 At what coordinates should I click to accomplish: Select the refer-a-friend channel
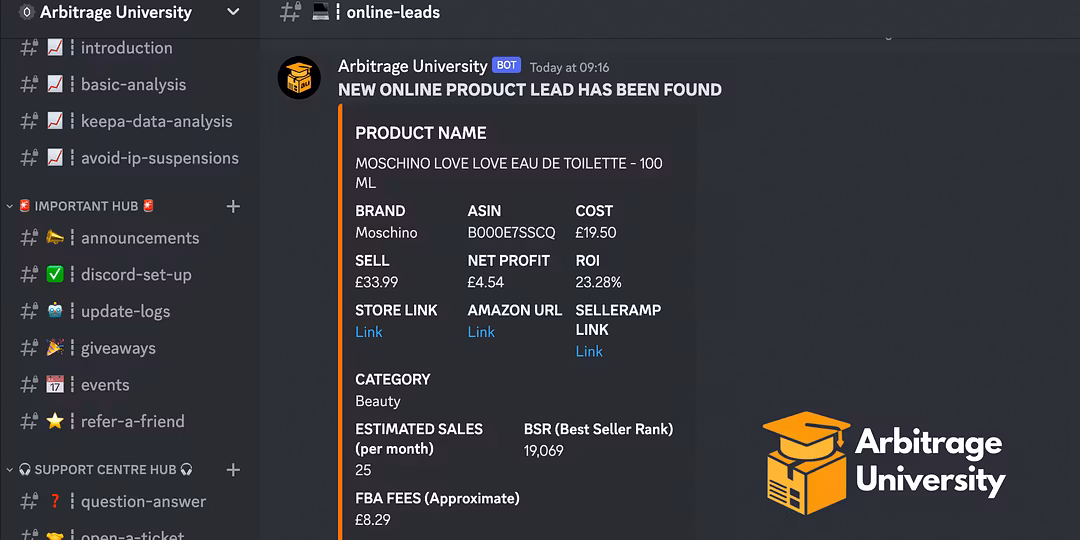click(132, 421)
